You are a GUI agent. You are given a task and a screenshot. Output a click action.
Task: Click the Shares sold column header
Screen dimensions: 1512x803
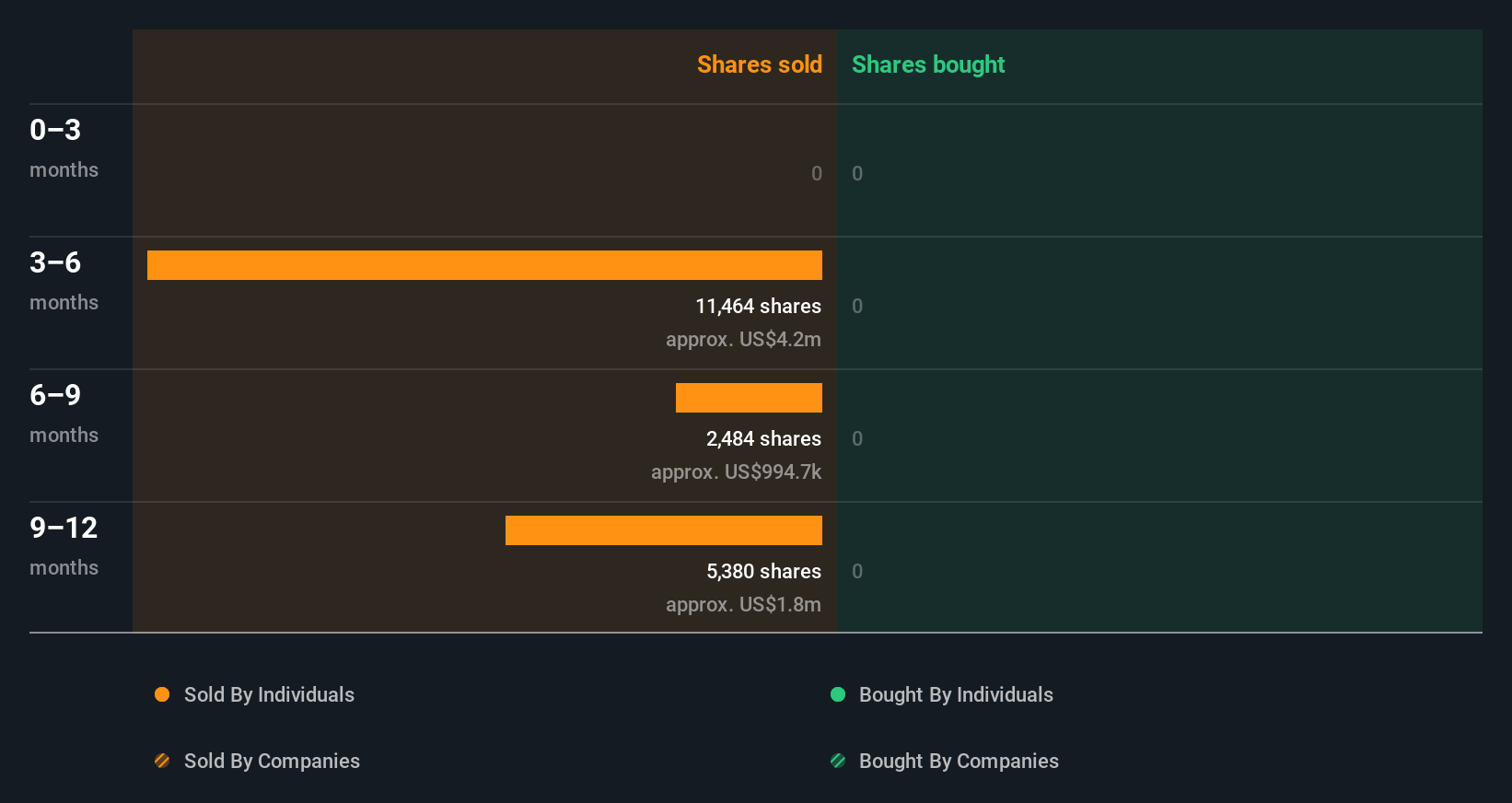tap(760, 64)
